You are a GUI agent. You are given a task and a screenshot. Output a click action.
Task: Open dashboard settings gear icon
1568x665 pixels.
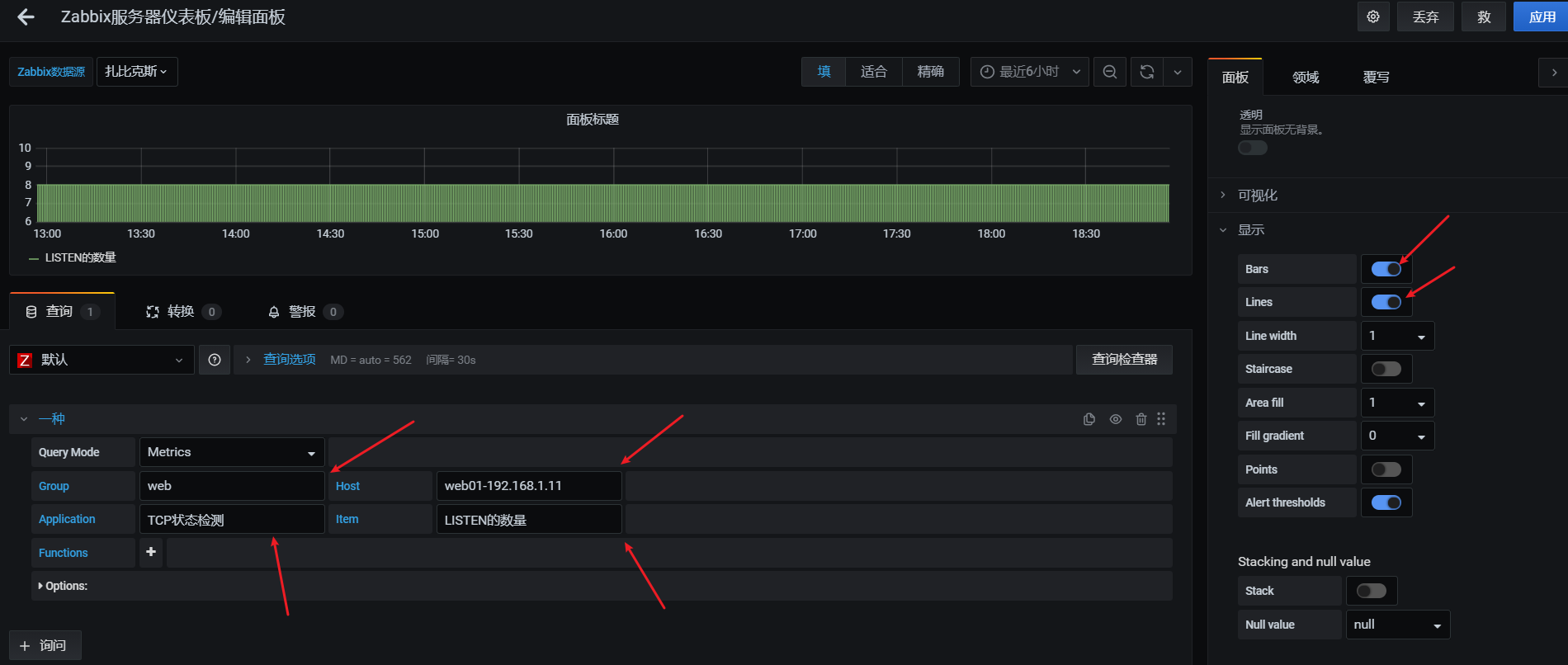1373,17
